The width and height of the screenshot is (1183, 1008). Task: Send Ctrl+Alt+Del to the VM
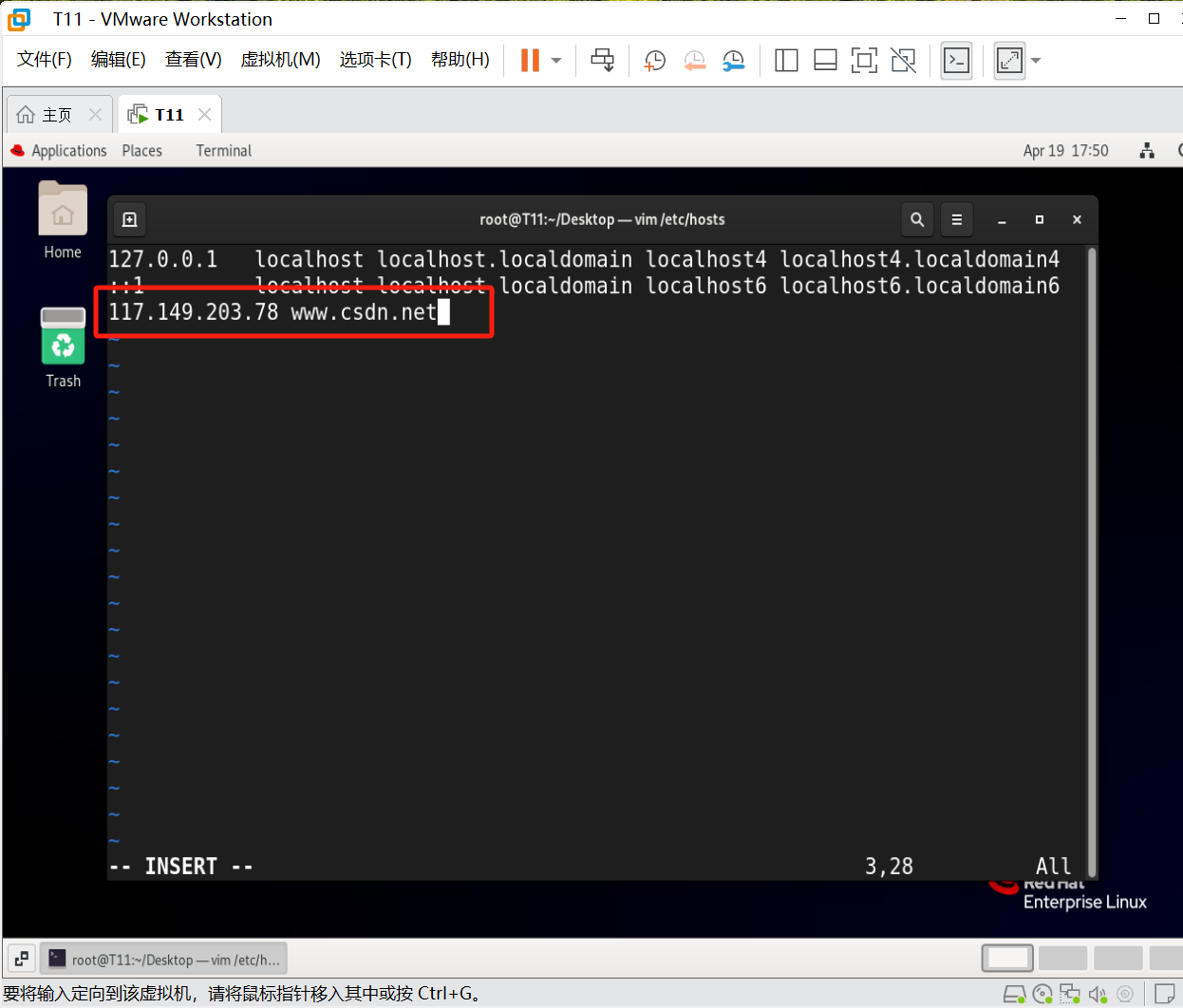point(602,61)
